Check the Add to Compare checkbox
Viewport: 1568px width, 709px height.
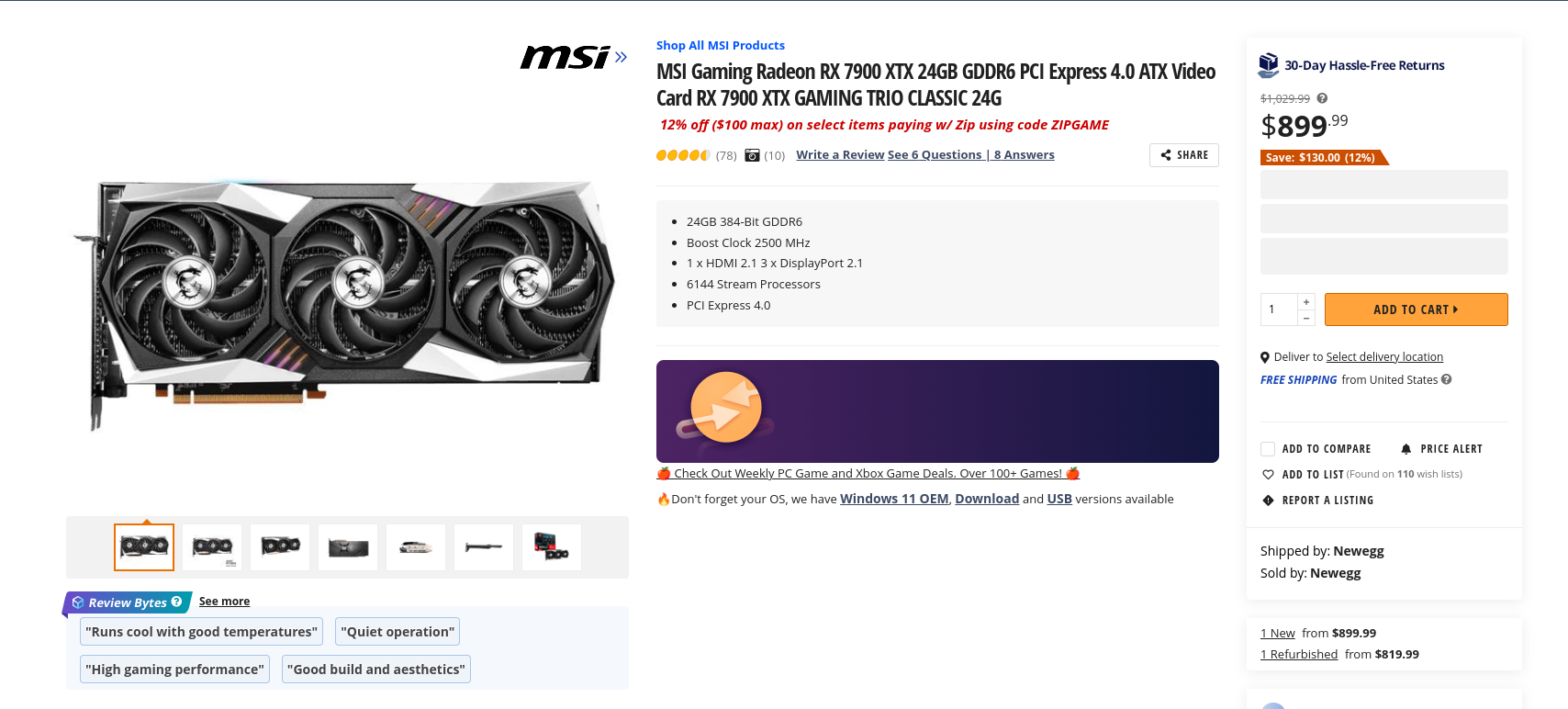point(1268,449)
